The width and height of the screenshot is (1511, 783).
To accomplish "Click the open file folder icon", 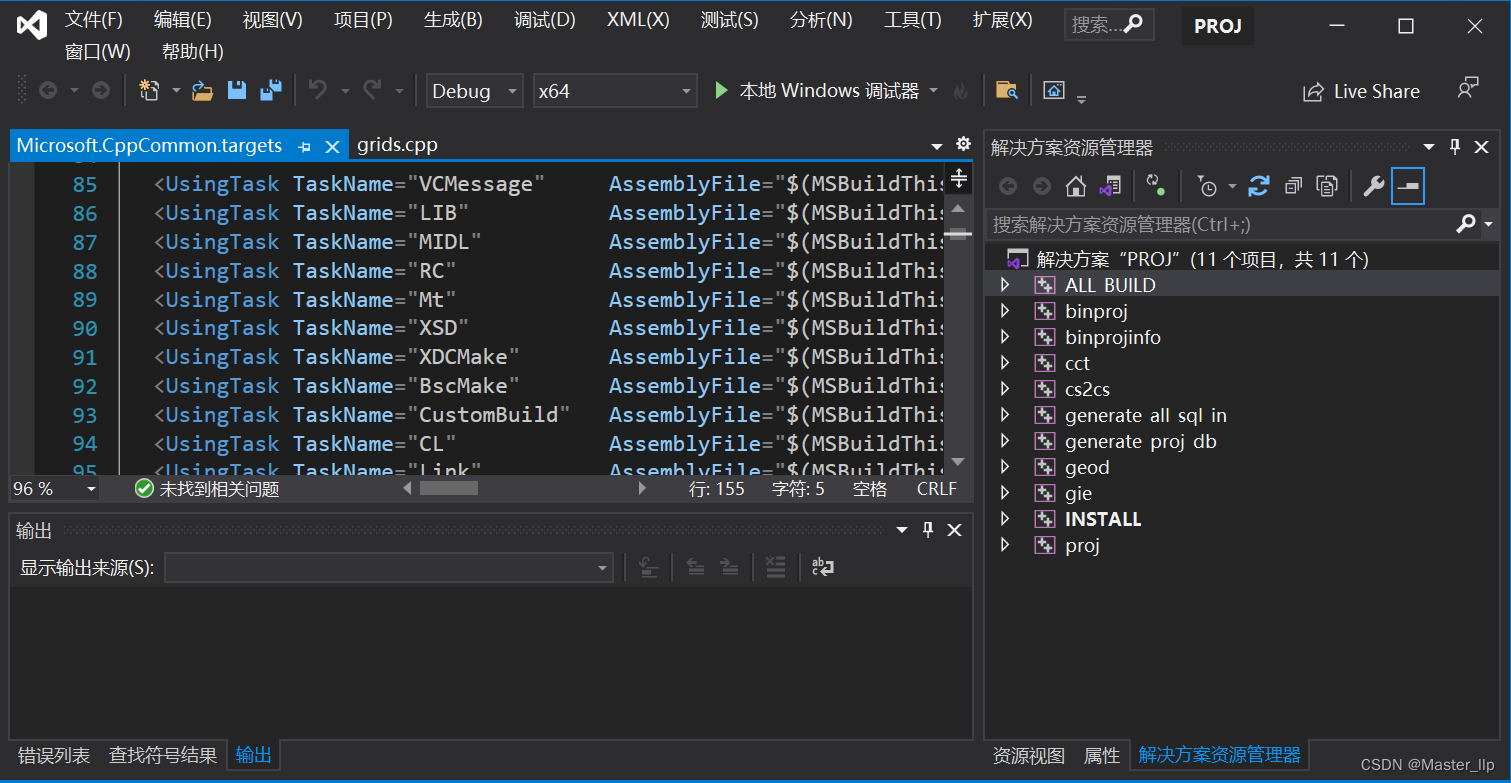I will [x=203, y=91].
